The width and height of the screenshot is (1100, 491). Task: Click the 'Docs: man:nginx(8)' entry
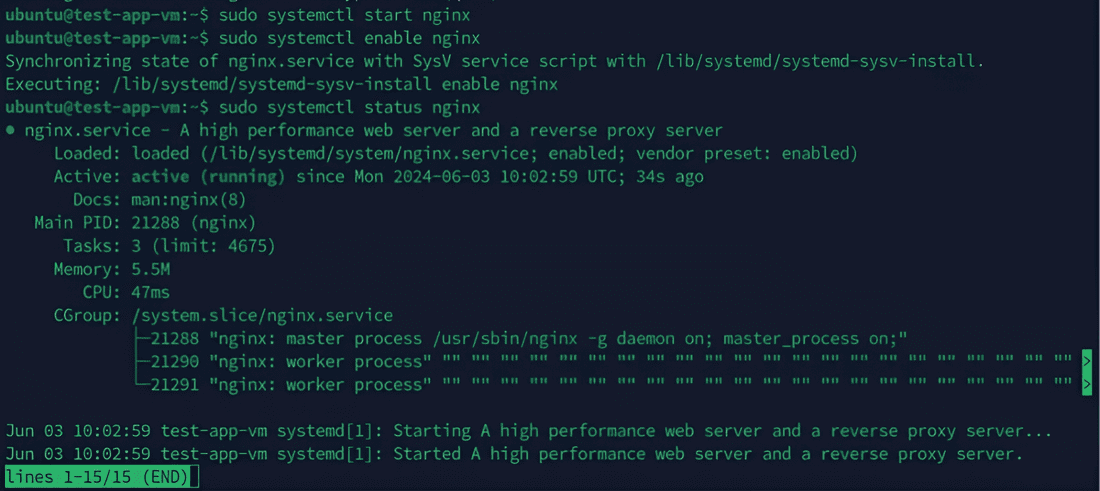[160, 200]
